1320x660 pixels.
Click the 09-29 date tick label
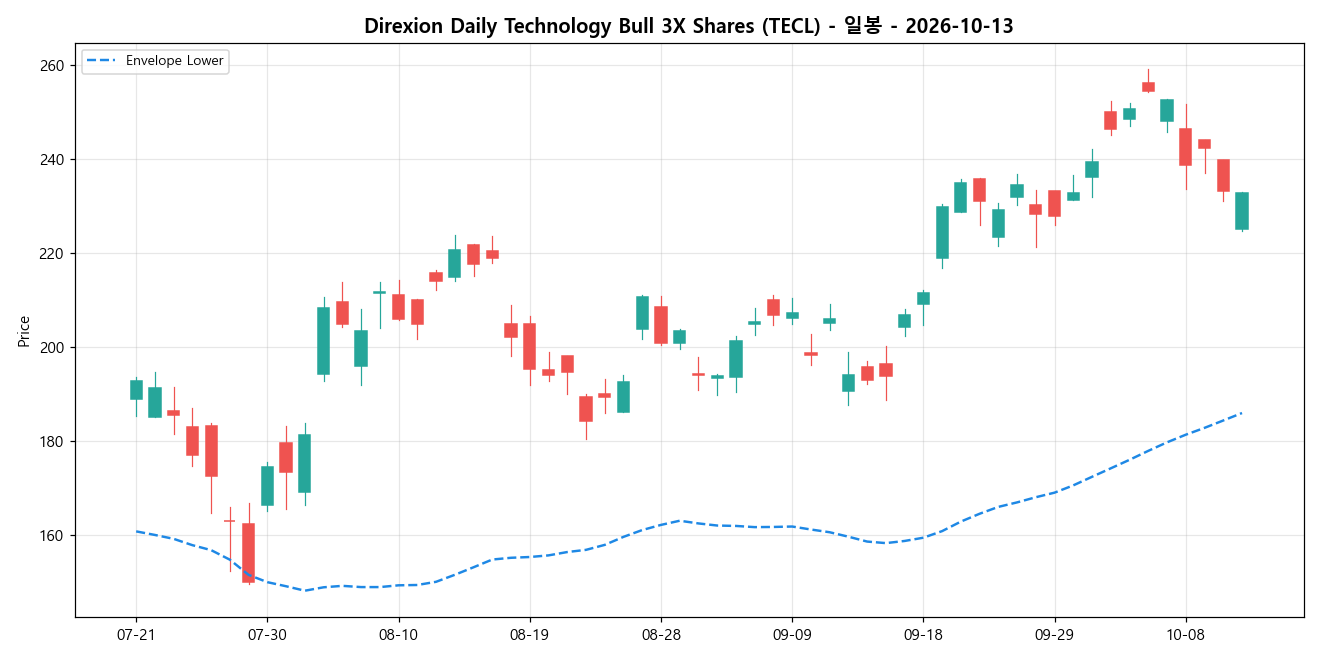1054,635
